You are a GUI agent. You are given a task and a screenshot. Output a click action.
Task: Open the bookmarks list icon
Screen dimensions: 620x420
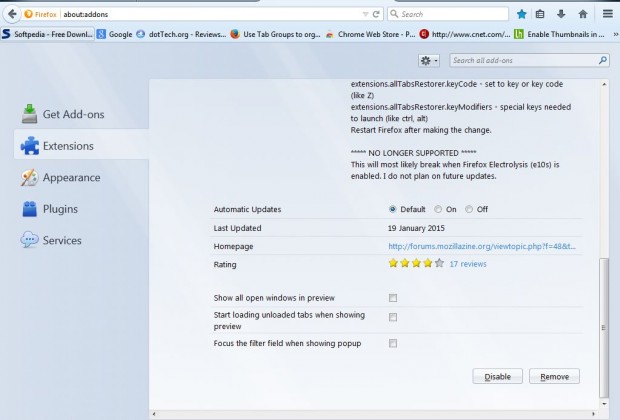(540, 14)
